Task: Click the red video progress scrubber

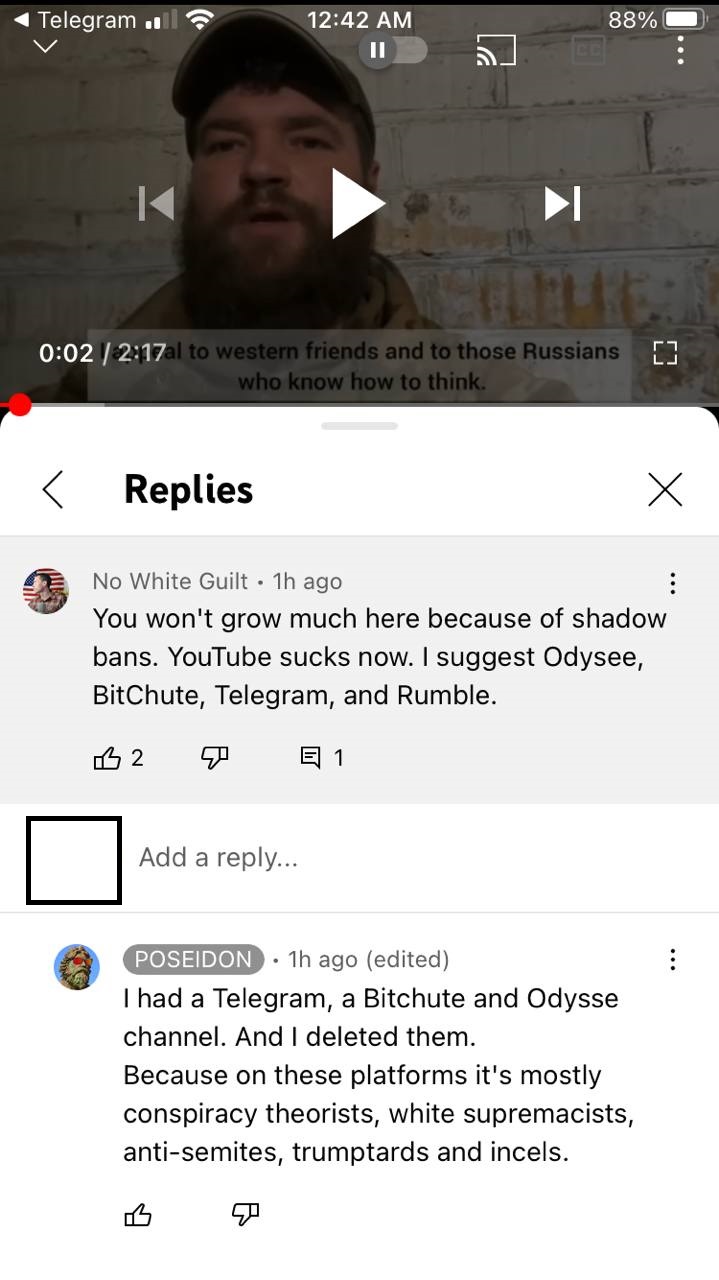Action: coord(20,404)
